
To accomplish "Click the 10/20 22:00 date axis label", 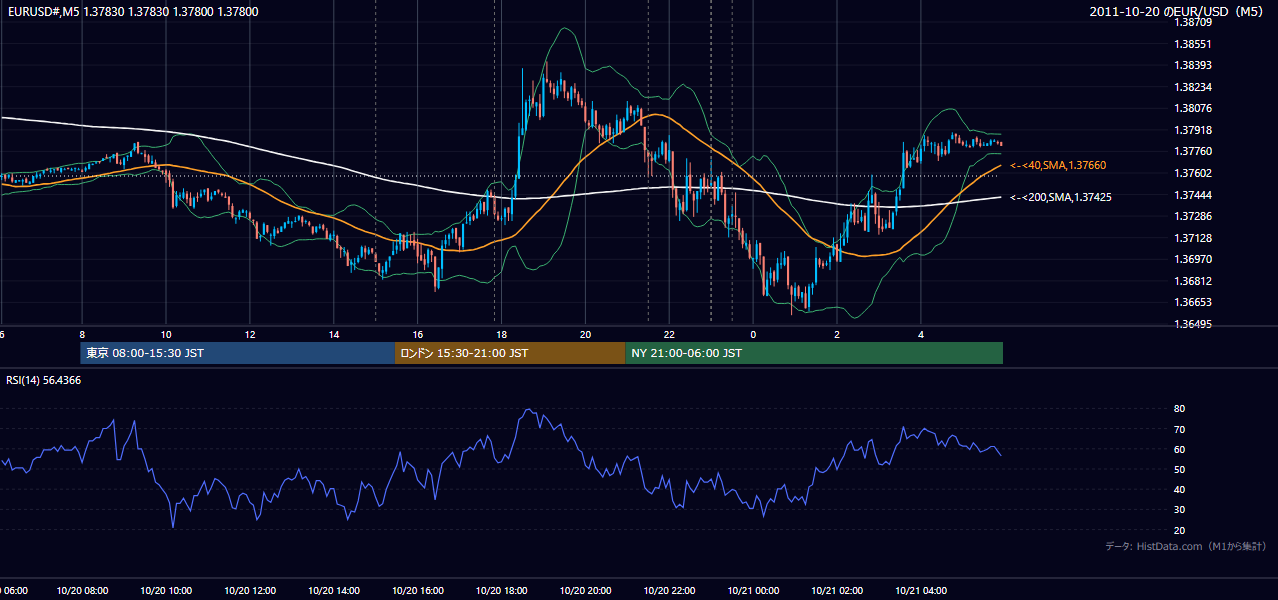I will pyautogui.click(x=670, y=591).
